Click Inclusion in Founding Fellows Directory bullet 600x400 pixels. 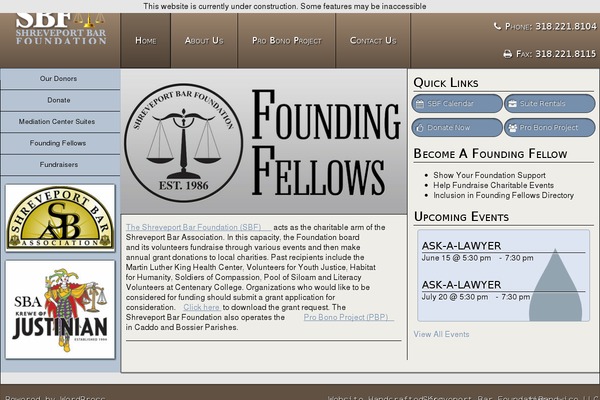point(504,195)
